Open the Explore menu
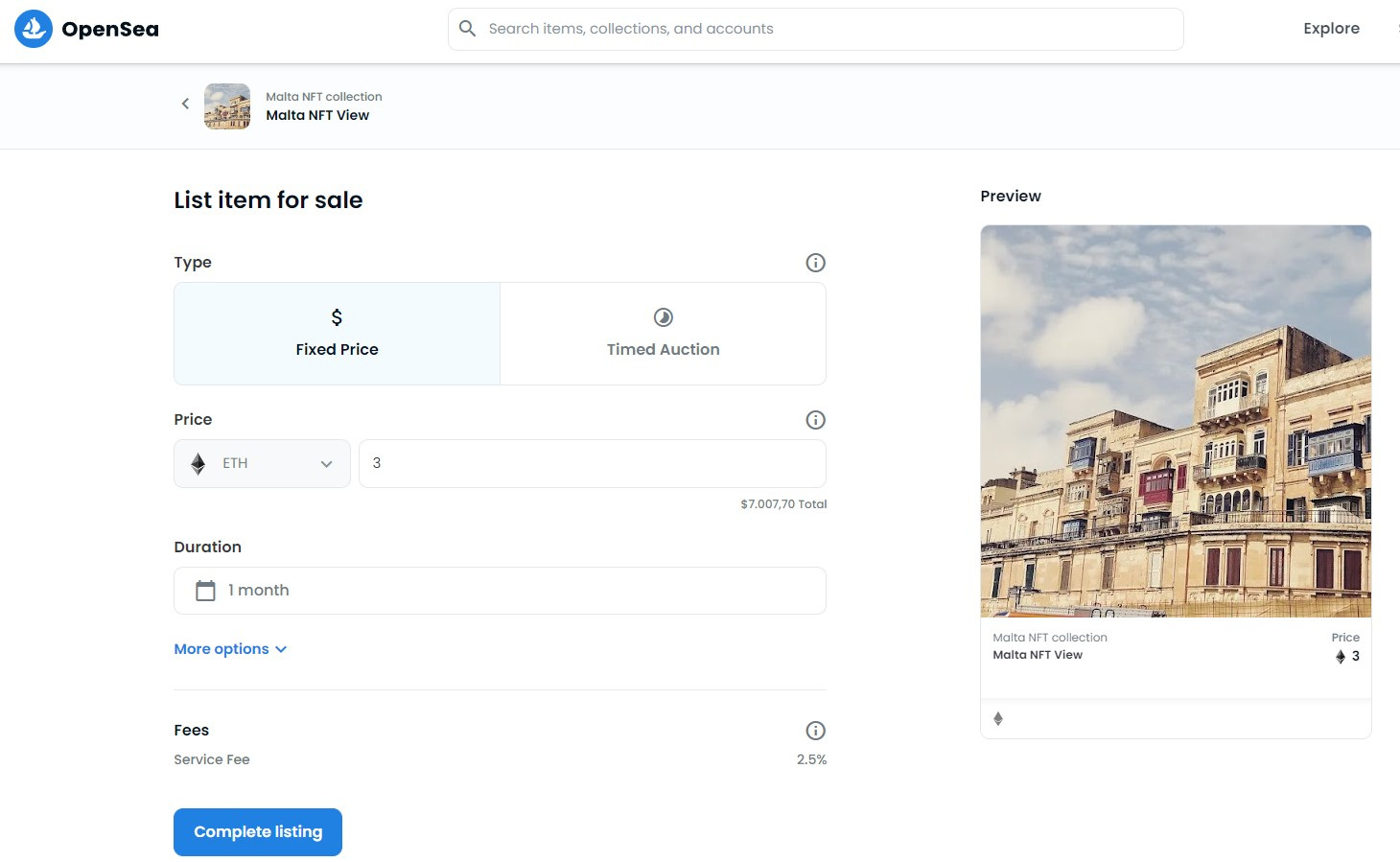The width and height of the screenshot is (1400, 862). [x=1331, y=29]
